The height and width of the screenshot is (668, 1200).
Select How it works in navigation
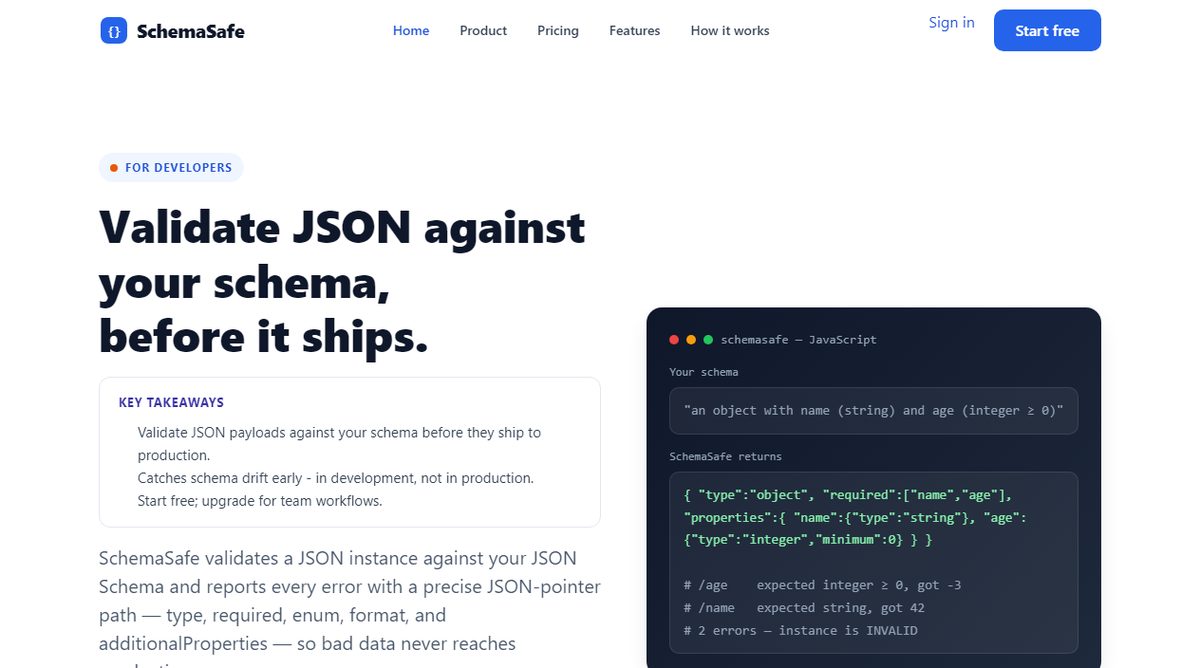(730, 31)
